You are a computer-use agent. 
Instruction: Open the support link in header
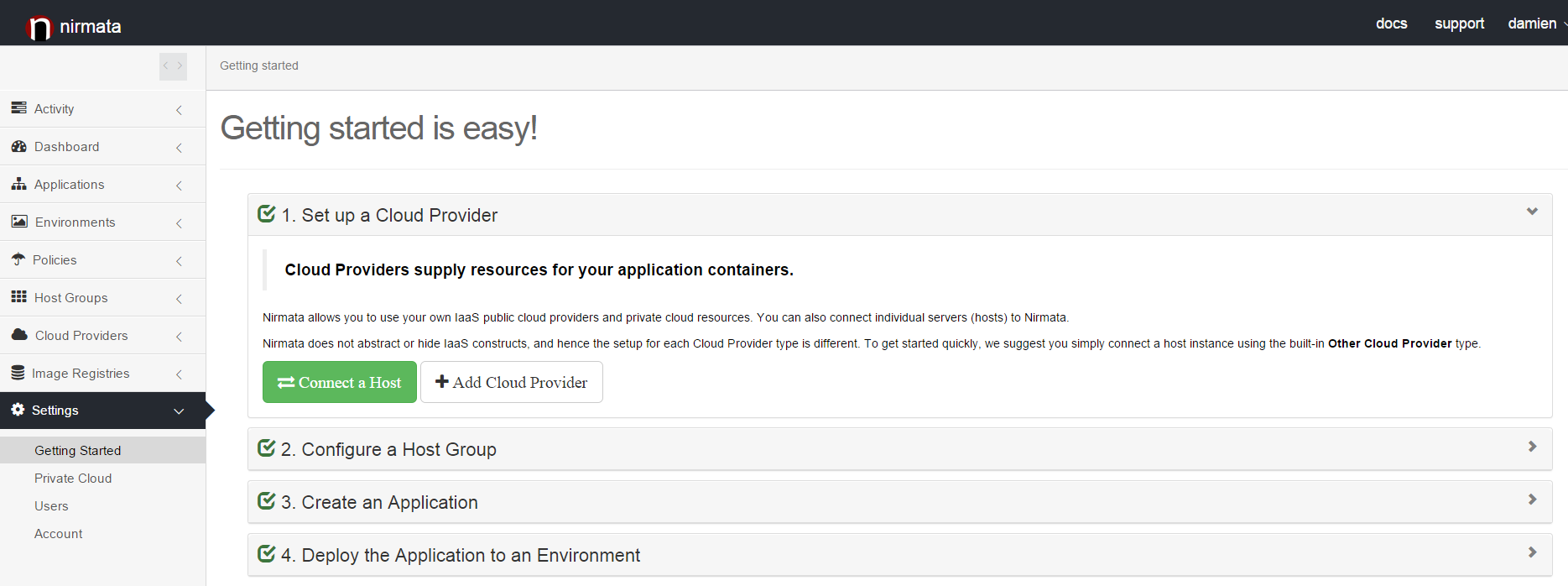[x=1459, y=24]
